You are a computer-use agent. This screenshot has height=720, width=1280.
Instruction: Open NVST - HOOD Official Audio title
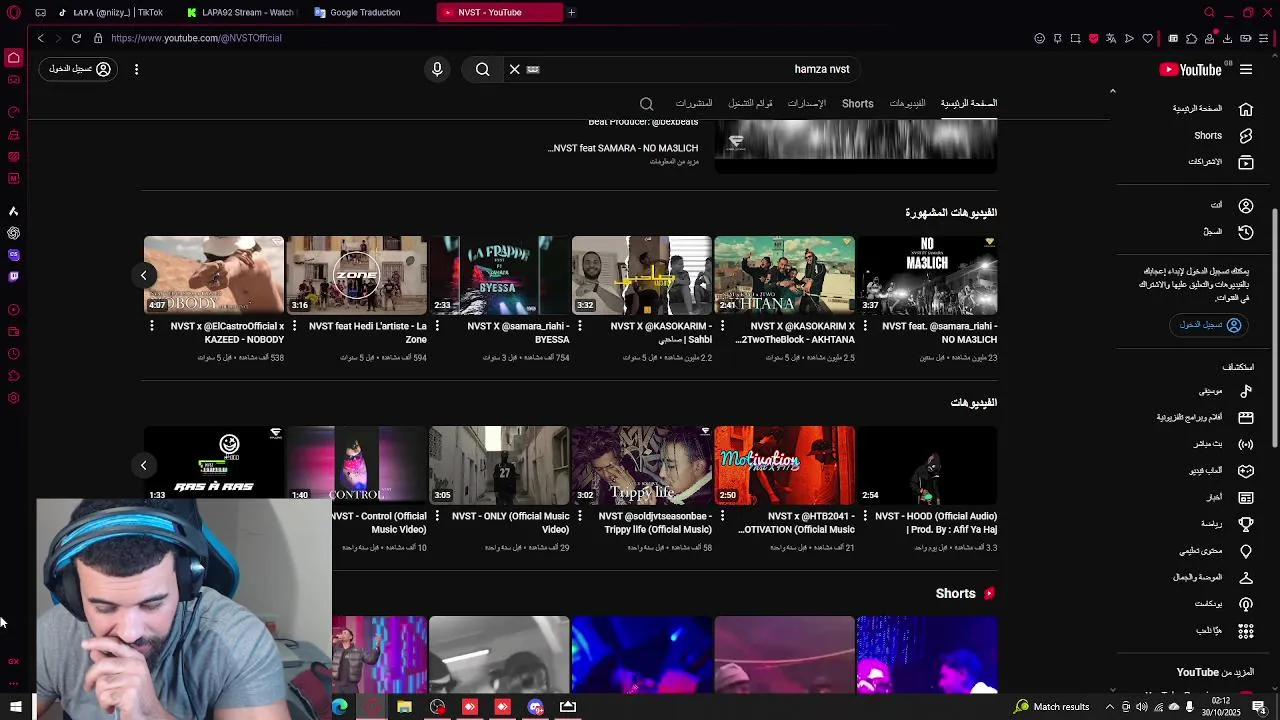coord(936,523)
